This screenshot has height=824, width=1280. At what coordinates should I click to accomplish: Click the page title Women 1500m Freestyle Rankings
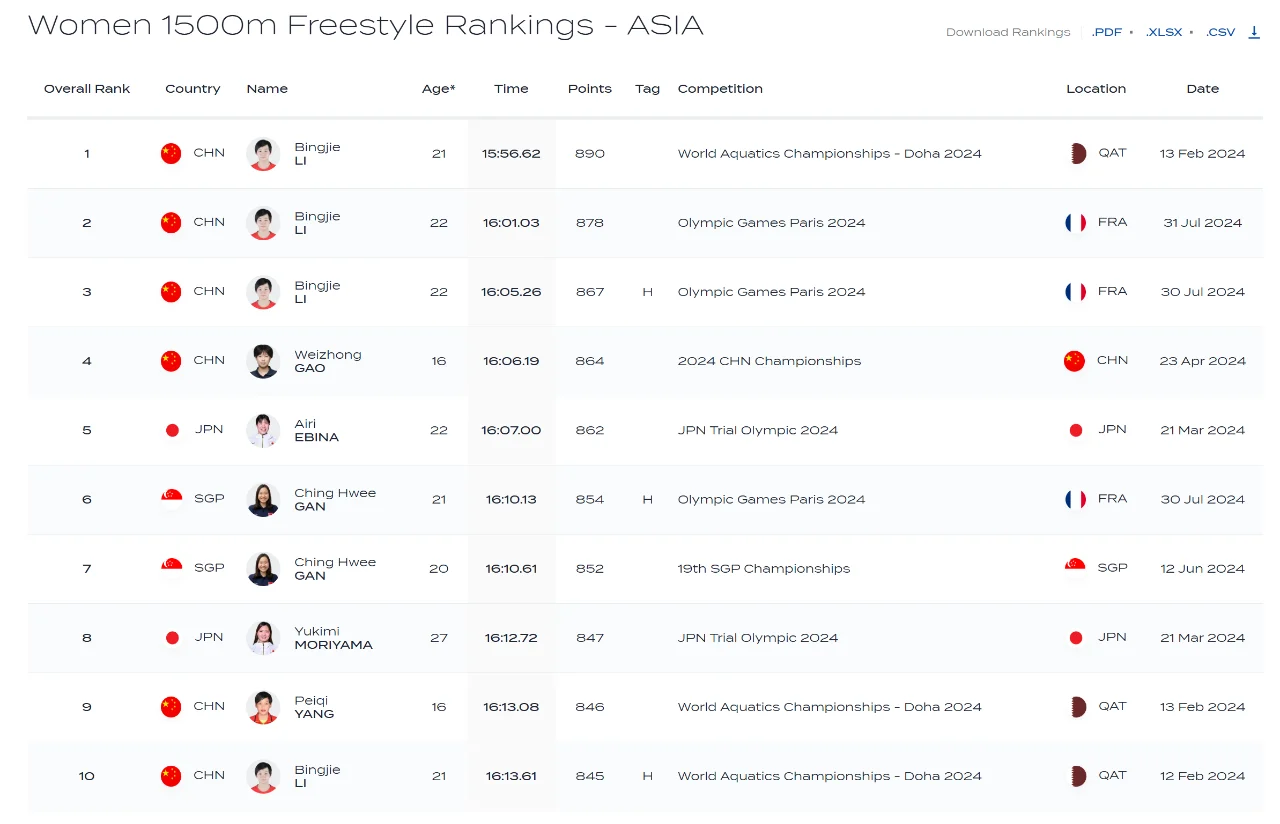[x=366, y=25]
